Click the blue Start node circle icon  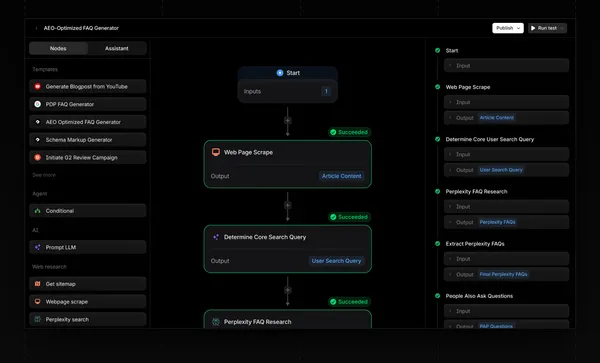click(x=280, y=73)
